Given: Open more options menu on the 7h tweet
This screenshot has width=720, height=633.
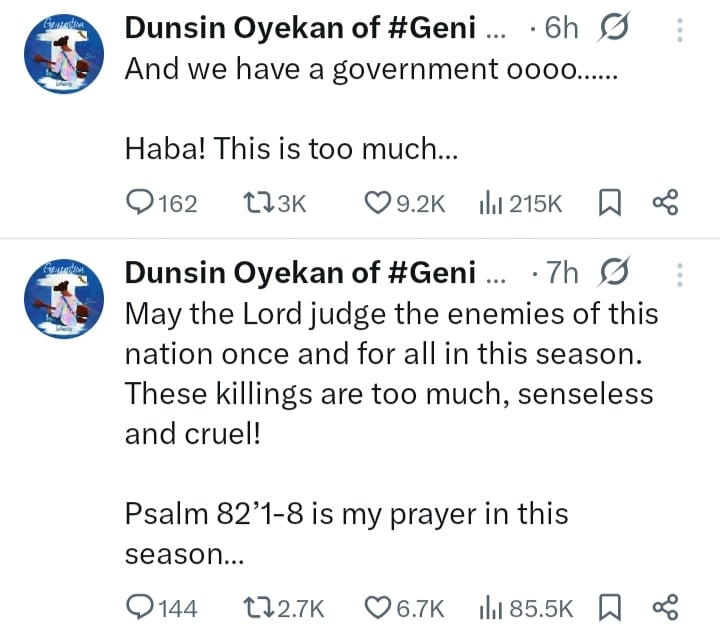Looking at the screenshot, I should point(680,274).
